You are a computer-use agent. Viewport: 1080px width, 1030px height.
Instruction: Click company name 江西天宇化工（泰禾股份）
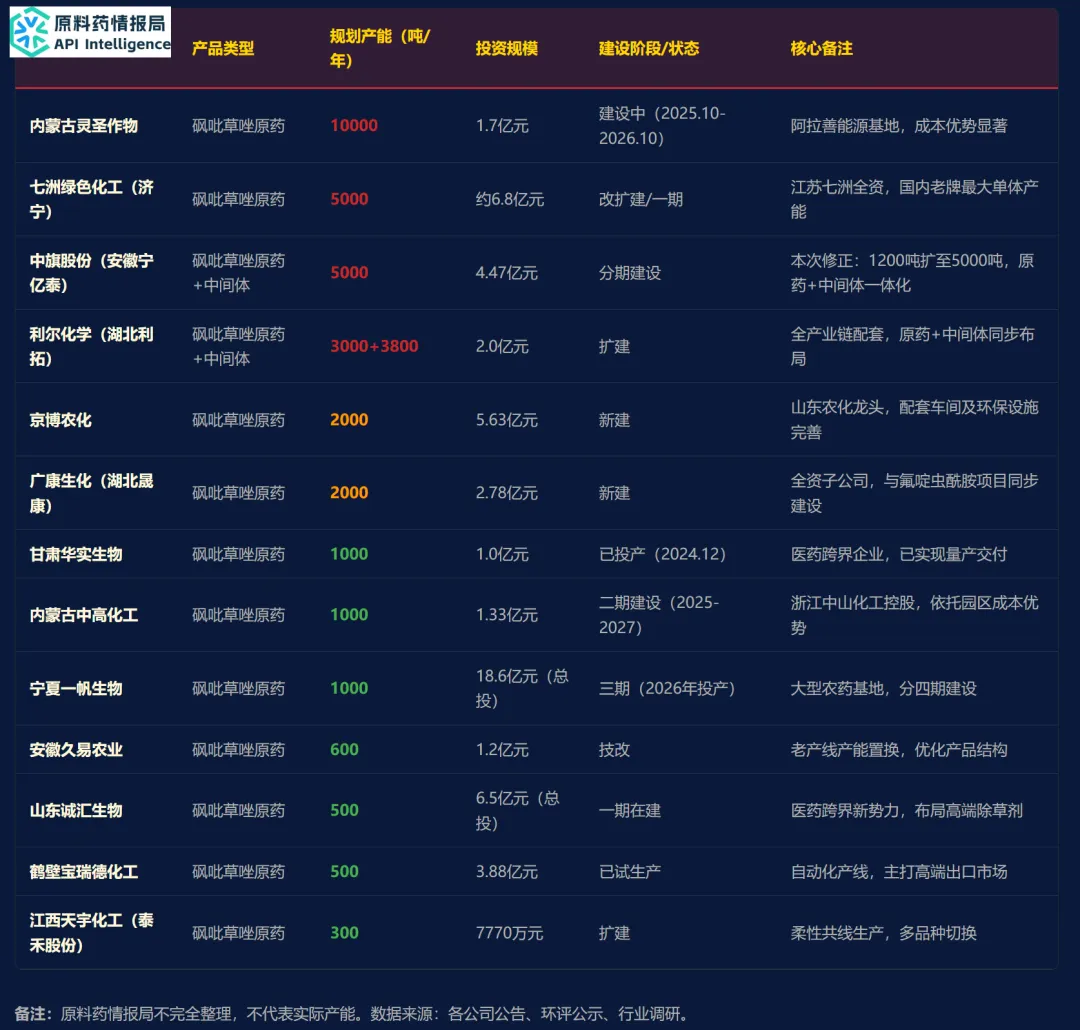point(92,933)
